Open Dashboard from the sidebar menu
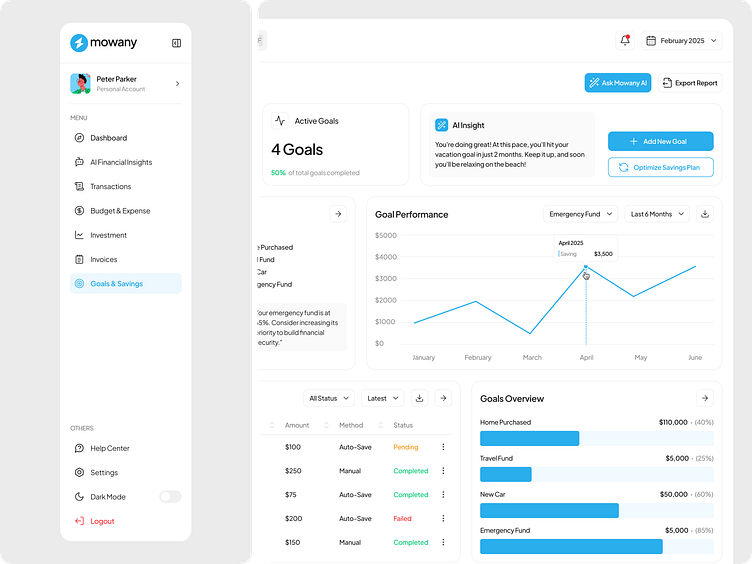This screenshot has height=564, width=752. click(x=109, y=138)
